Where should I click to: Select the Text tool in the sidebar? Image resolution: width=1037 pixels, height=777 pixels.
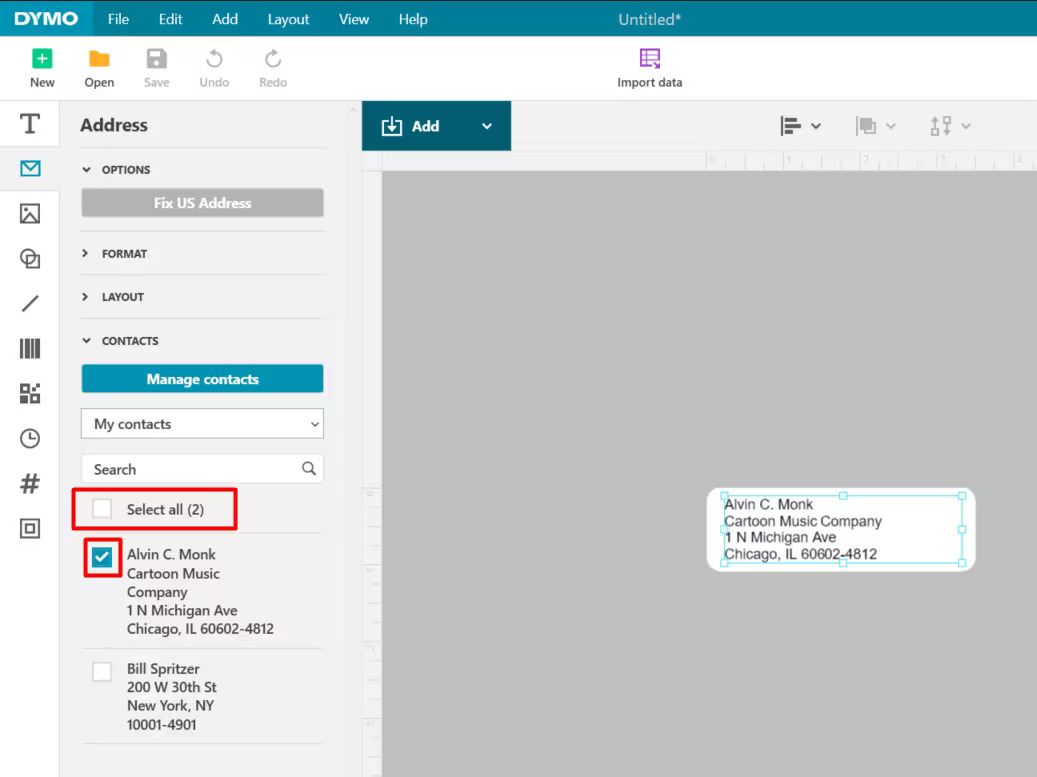pyautogui.click(x=29, y=124)
